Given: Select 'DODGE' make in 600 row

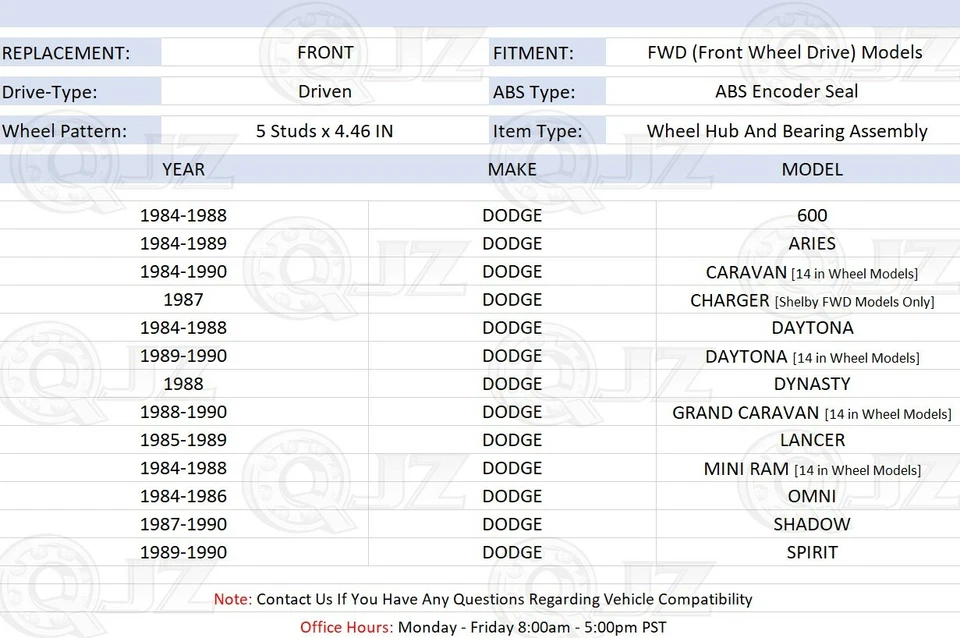Looking at the screenshot, I should (x=512, y=216).
